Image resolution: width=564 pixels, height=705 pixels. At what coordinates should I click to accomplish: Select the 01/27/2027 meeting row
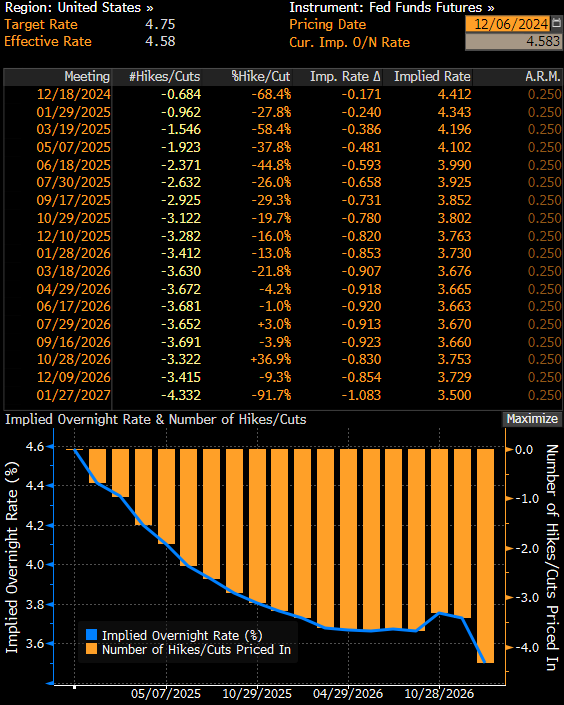click(282, 395)
